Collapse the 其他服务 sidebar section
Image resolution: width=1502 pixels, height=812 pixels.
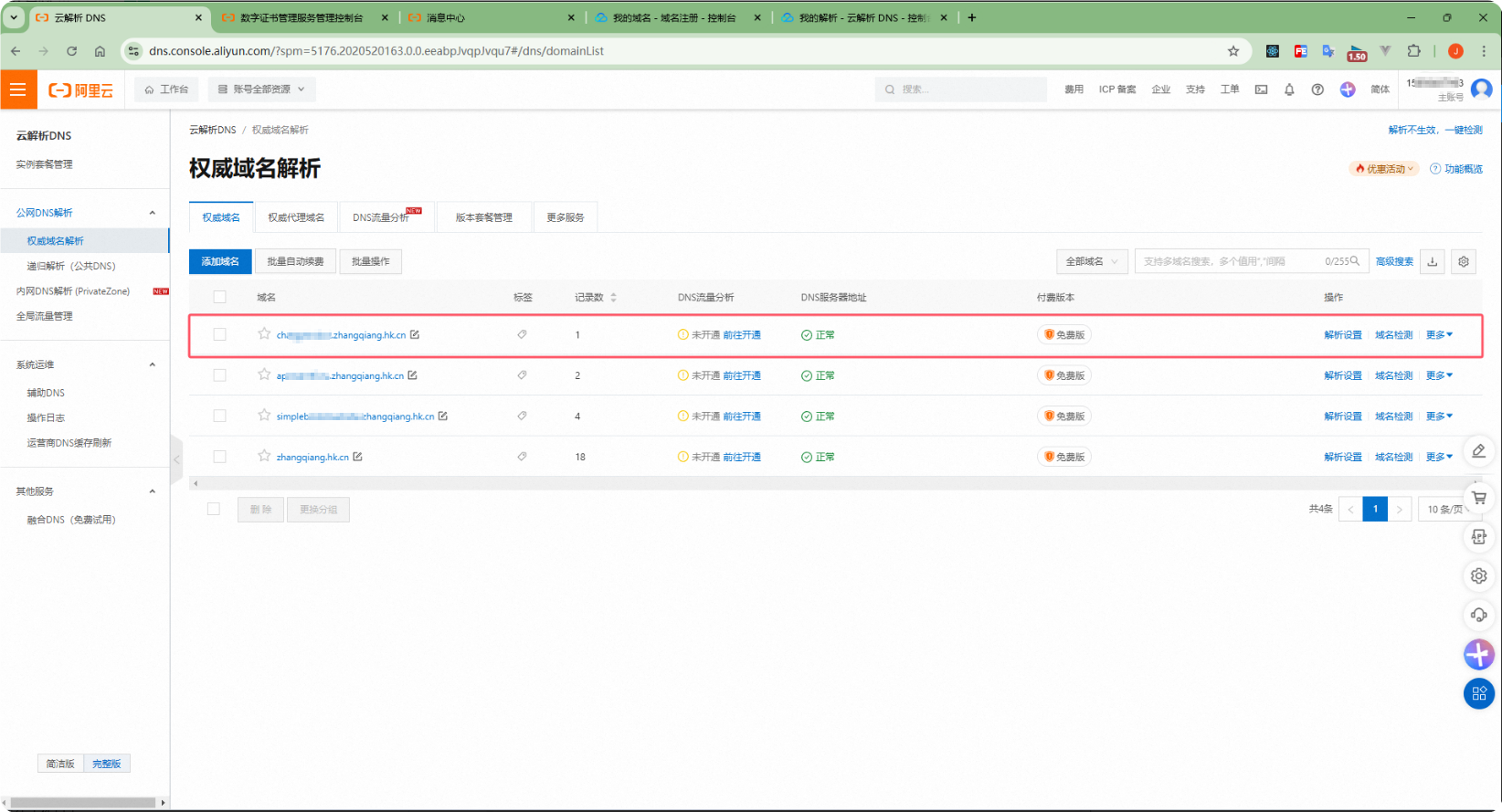tap(153, 491)
